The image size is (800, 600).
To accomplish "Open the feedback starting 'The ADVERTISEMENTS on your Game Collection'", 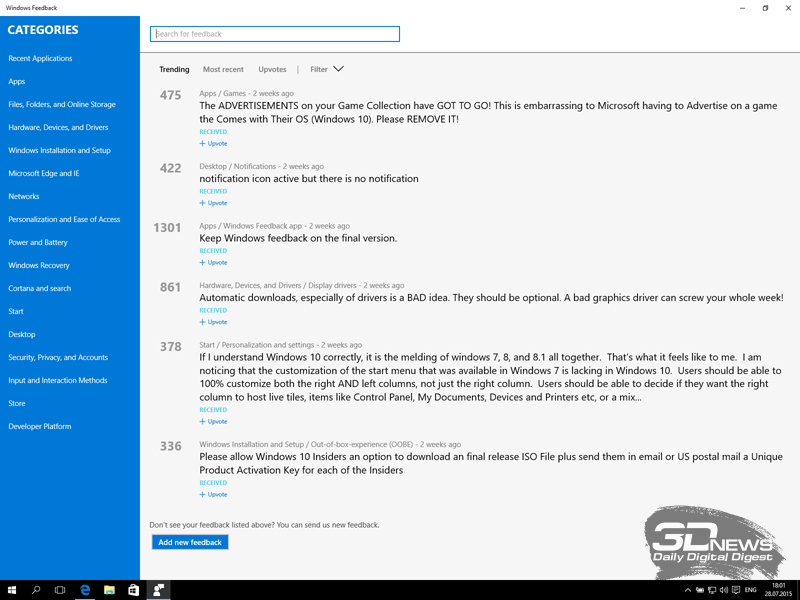I will [x=488, y=112].
